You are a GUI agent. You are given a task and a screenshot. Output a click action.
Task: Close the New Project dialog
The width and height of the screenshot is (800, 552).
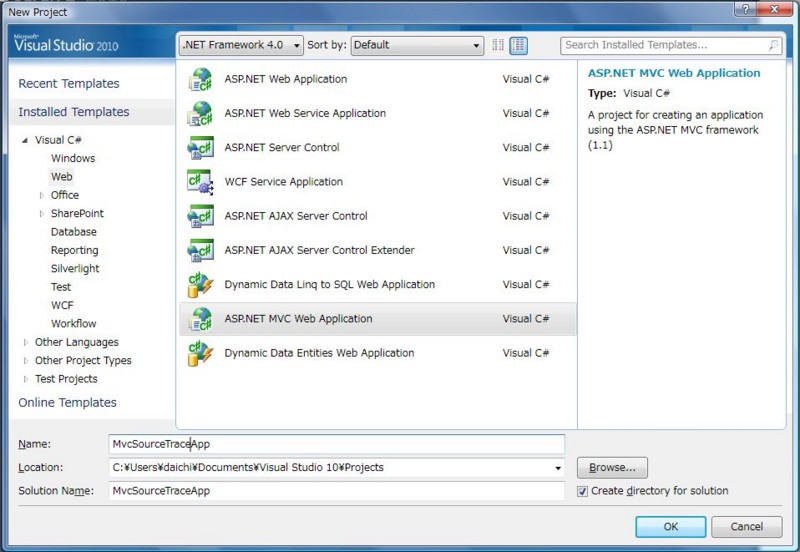[774, 9]
